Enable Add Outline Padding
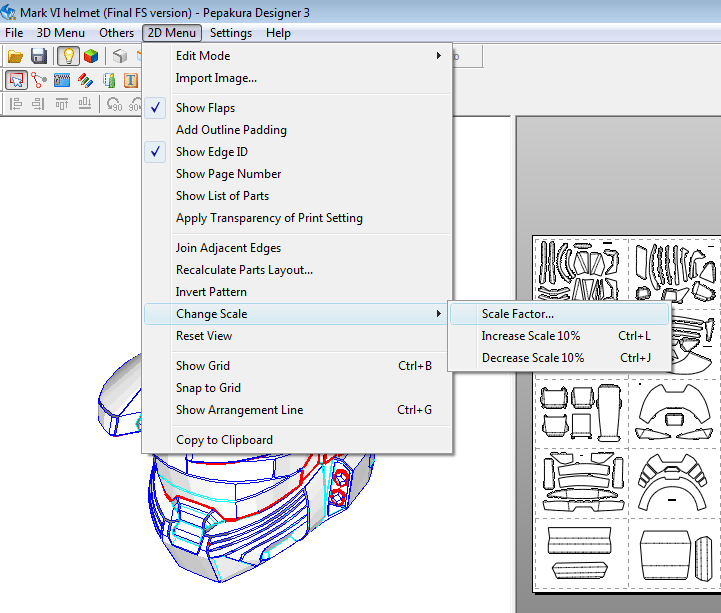Viewport: 721px width, 613px height. coord(298,130)
